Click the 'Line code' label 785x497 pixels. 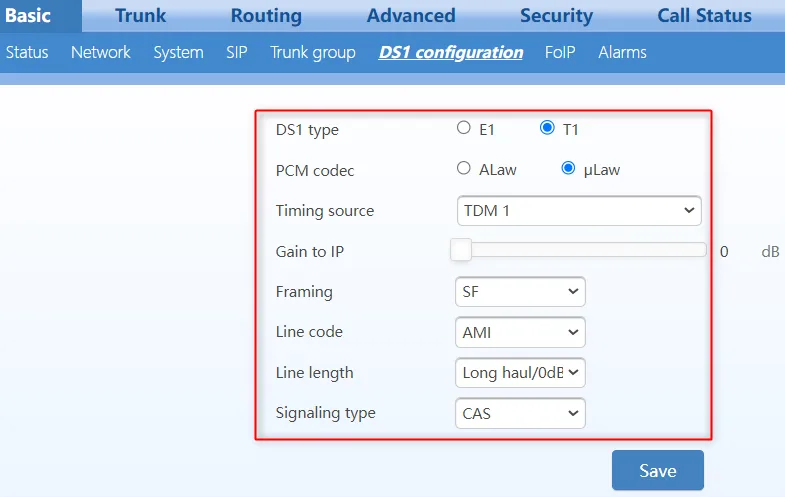(309, 331)
